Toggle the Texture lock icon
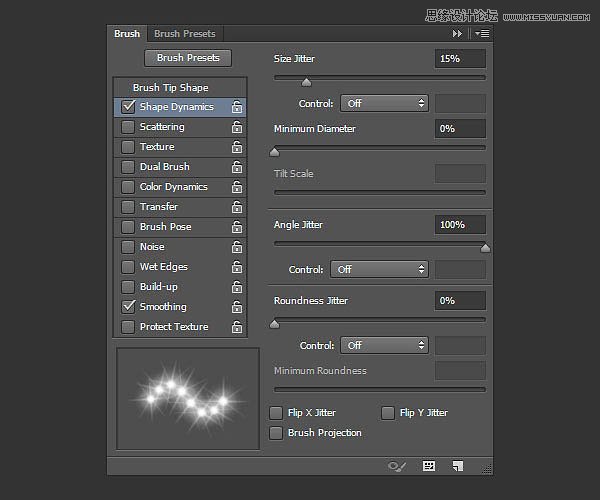This screenshot has width=600, height=500. pyautogui.click(x=237, y=147)
